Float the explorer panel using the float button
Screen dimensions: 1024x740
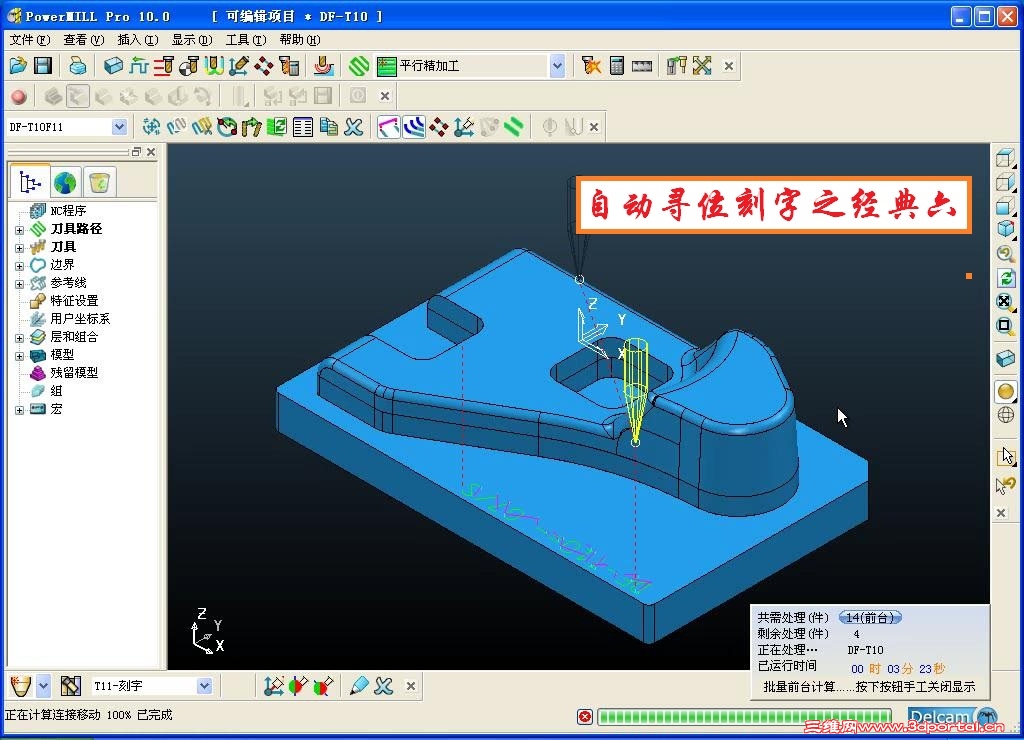[x=136, y=152]
